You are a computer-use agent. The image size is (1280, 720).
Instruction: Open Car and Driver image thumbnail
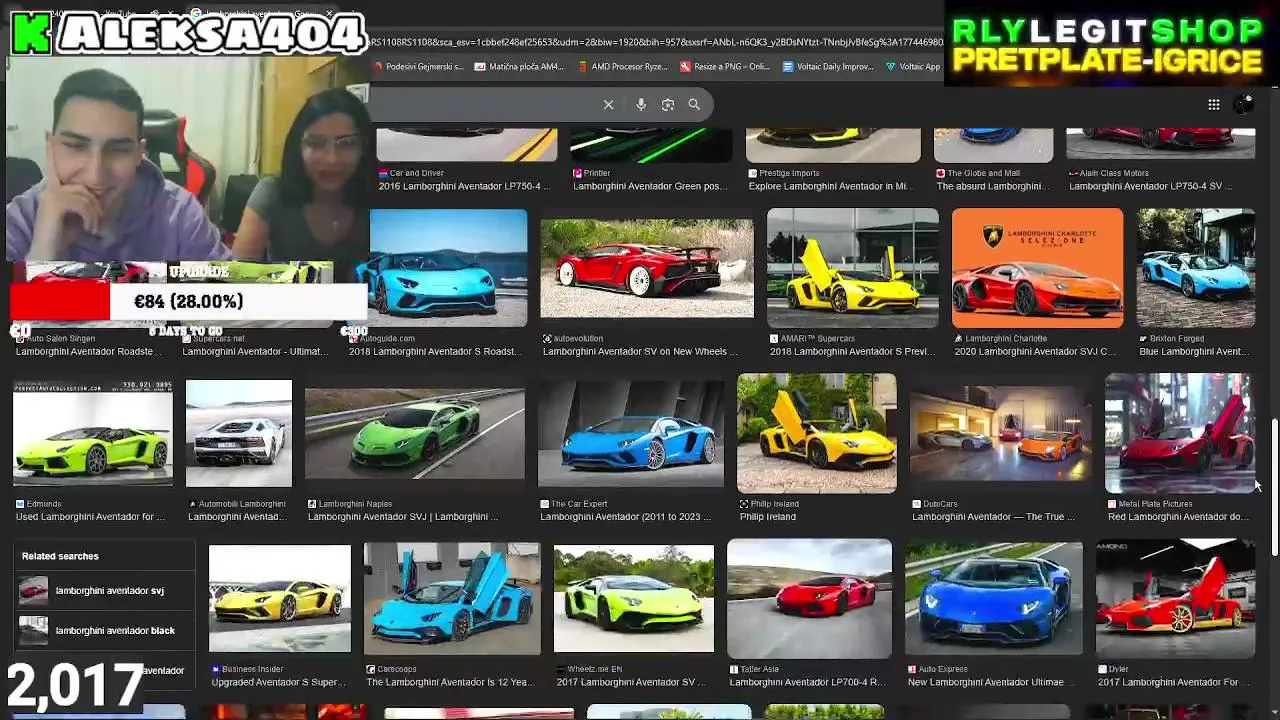tap(467, 145)
